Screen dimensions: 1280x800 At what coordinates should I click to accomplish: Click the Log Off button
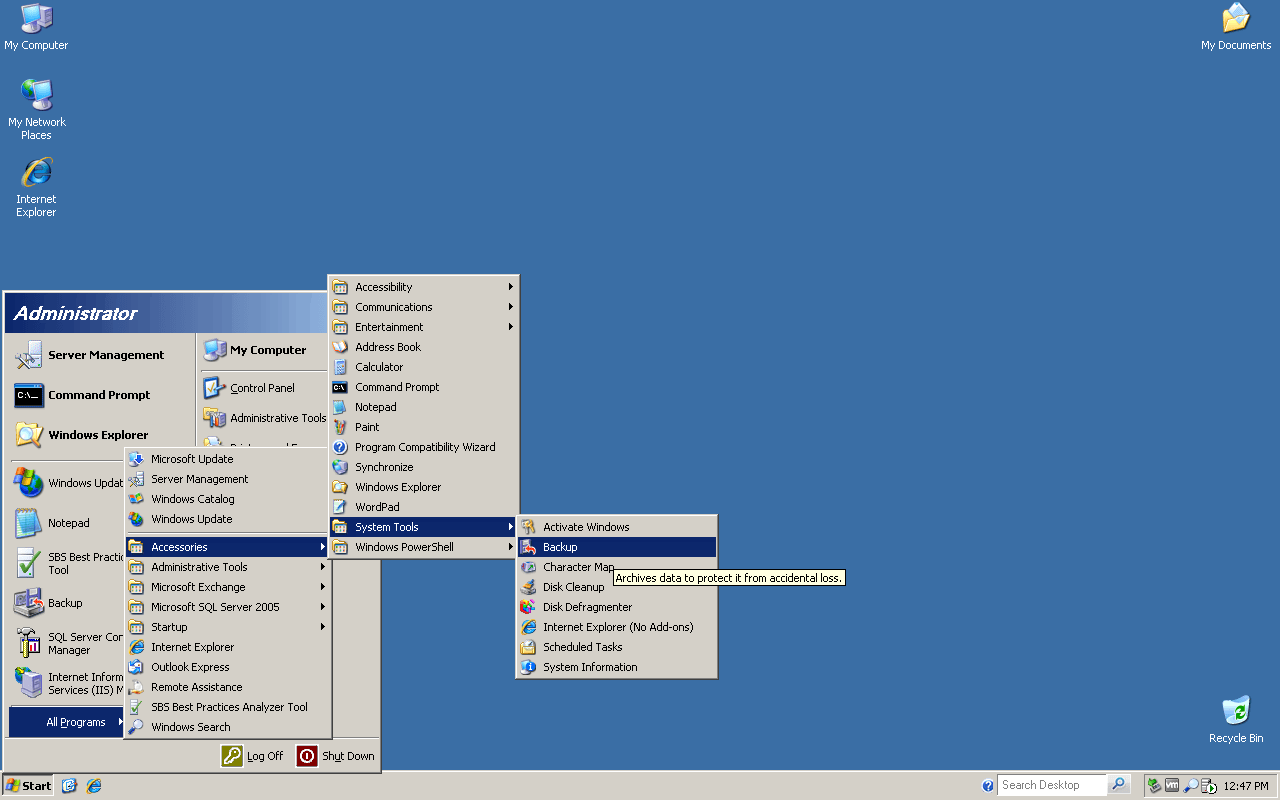pyautogui.click(x=254, y=756)
